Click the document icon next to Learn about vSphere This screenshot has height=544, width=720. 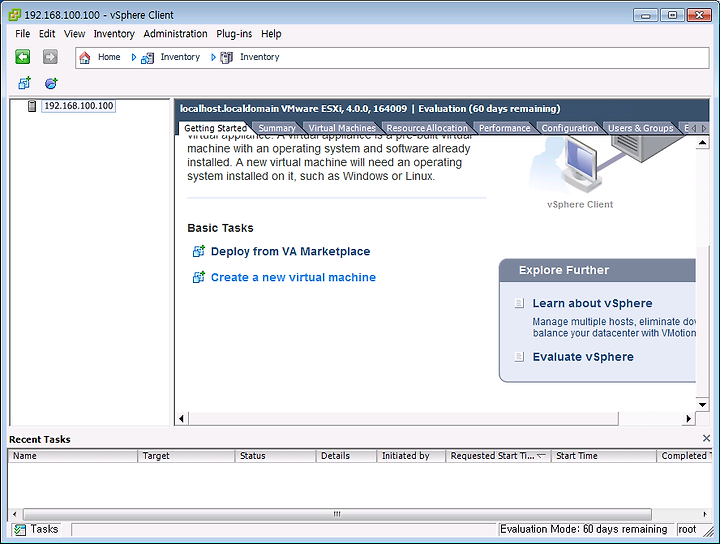coord(519,303)
